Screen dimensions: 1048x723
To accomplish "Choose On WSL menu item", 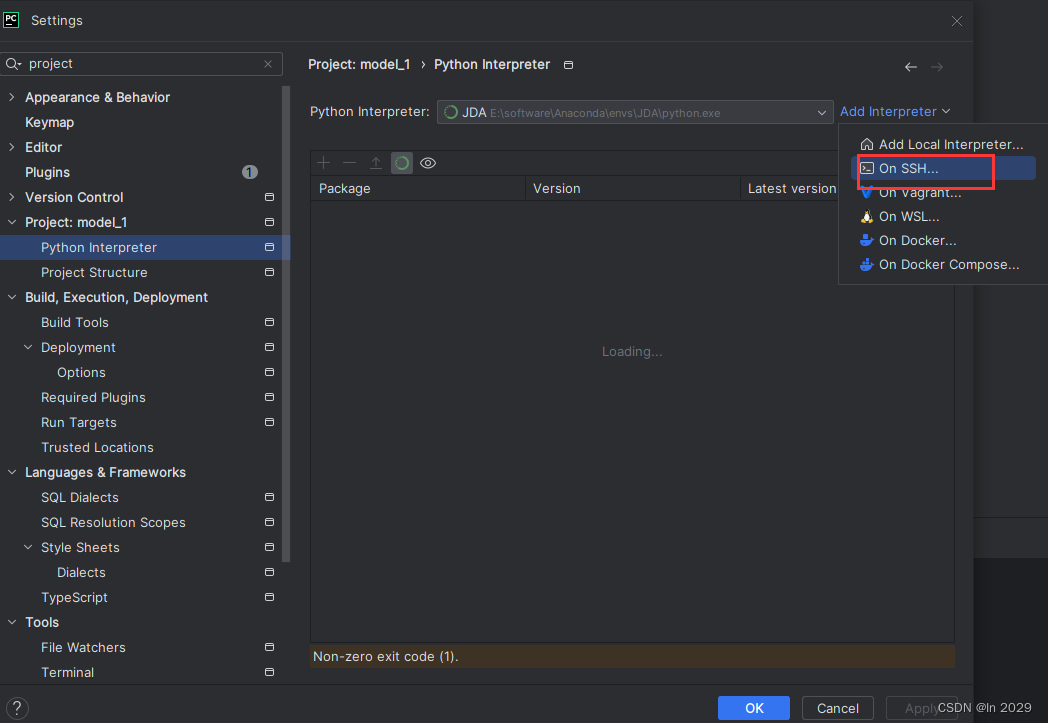I will pos(943,216).
